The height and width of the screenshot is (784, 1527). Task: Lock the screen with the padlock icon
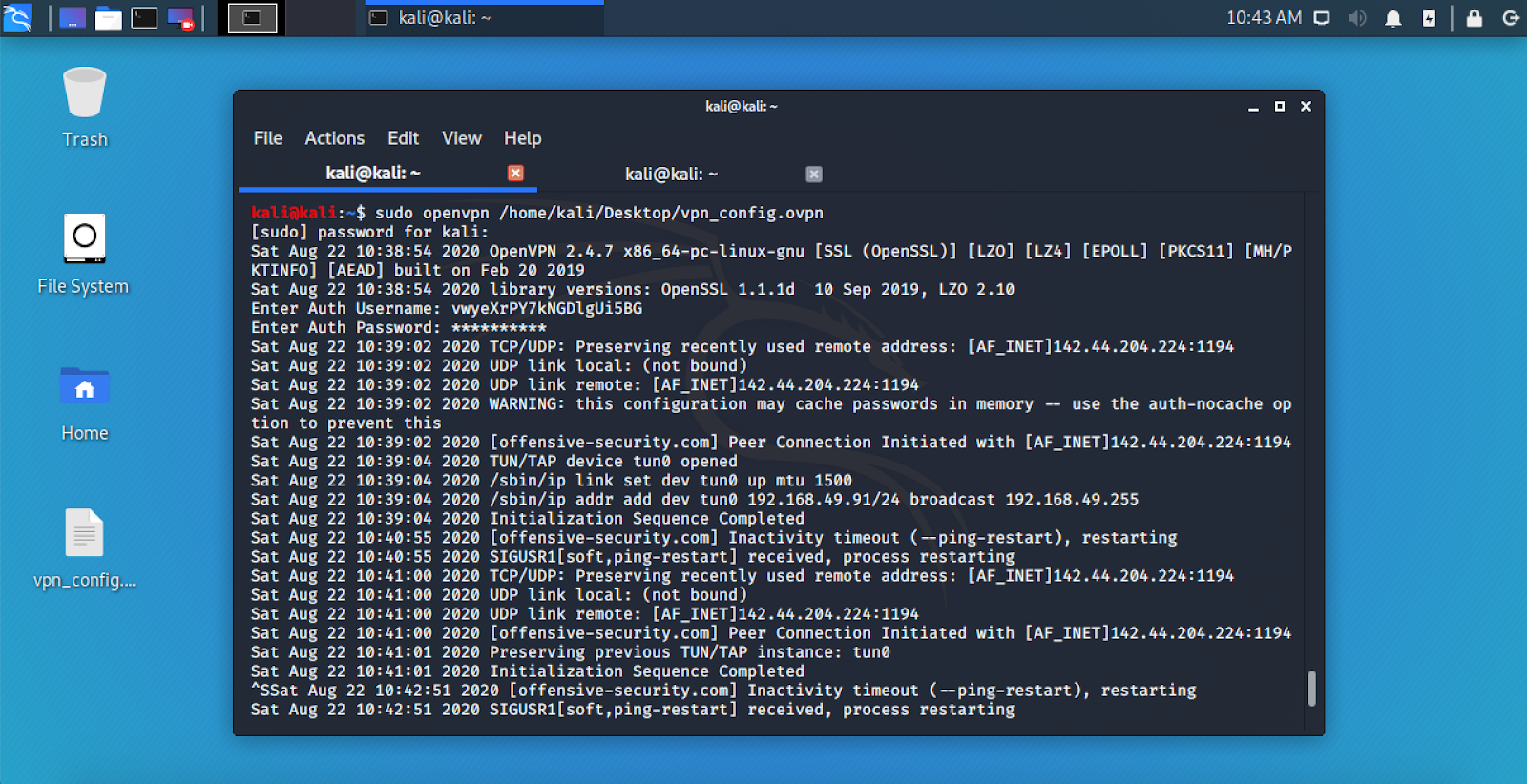(1475, 18)
